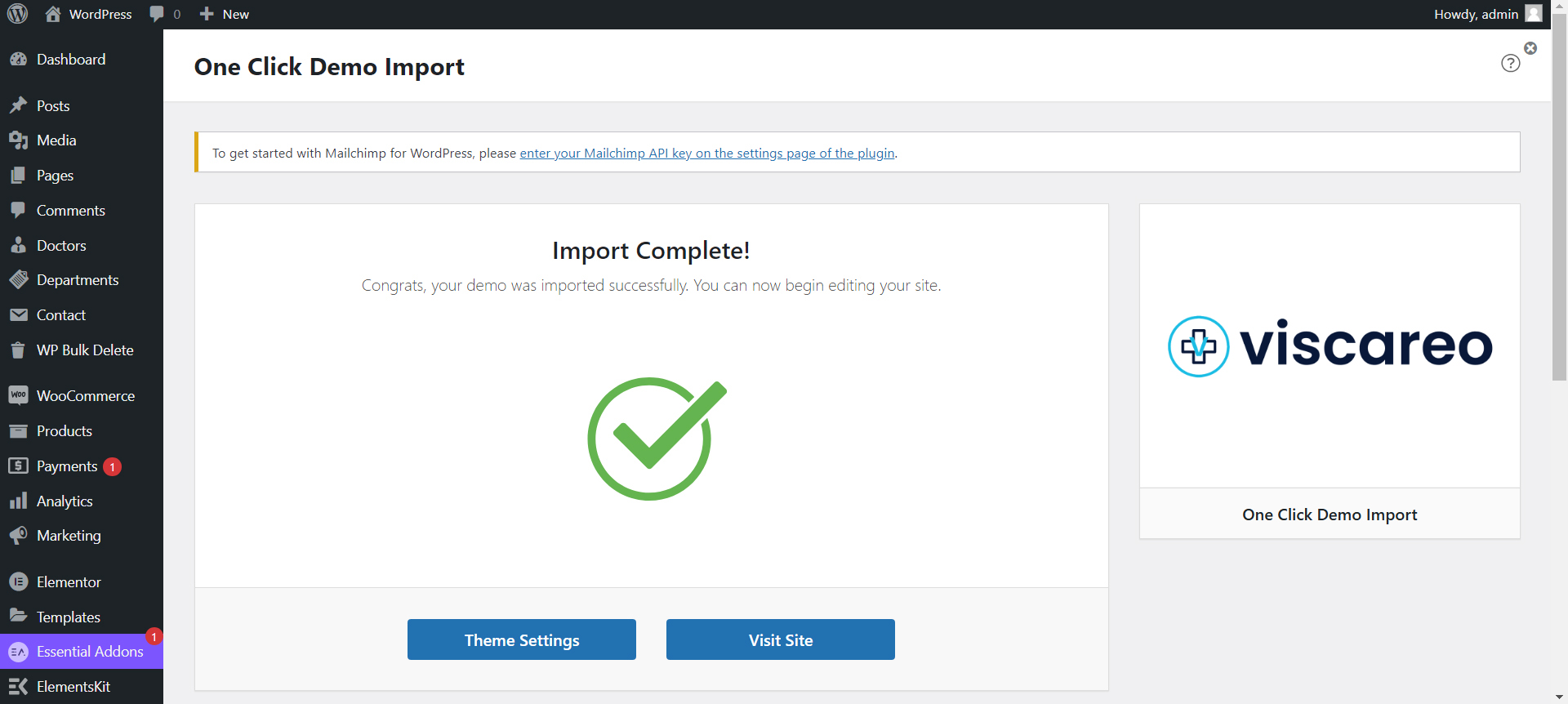The image size is (1568, 704).
Task: Open WP Bulk Delete menu
Action: pos(82,350)
